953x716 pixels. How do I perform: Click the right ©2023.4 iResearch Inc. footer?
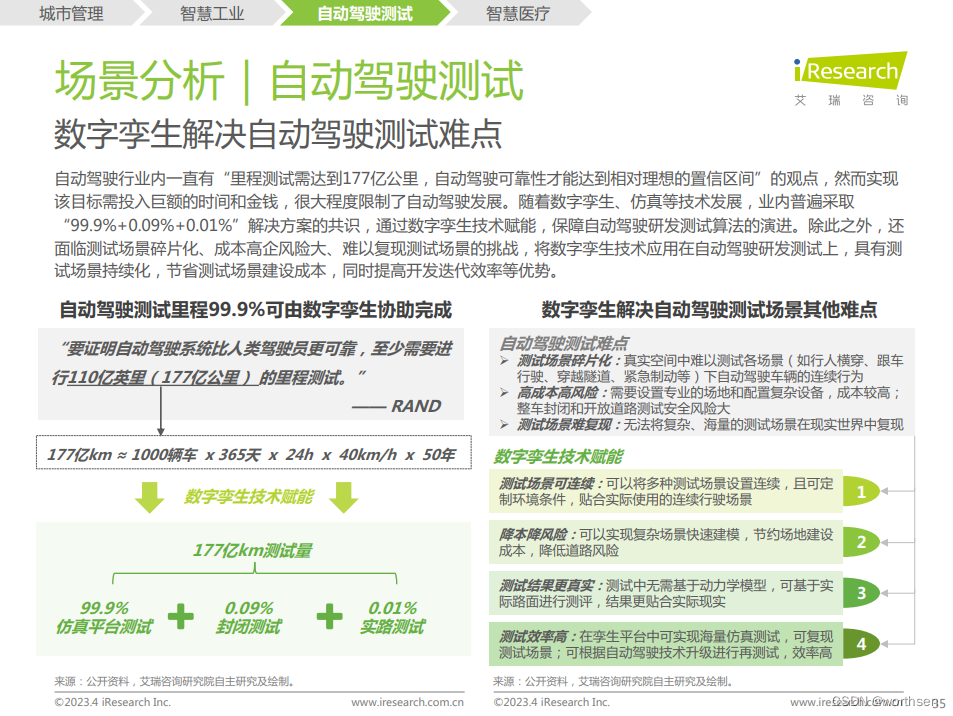551,703
